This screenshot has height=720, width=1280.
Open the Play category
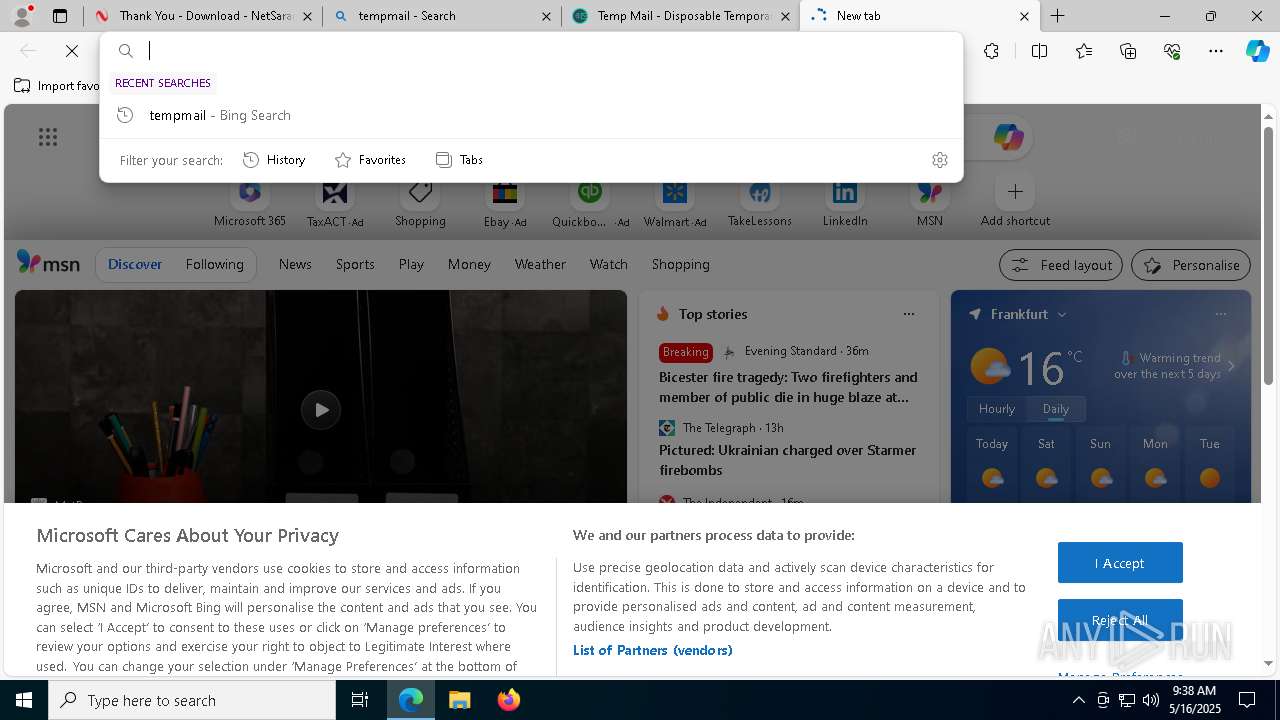[x=411, y=265]
